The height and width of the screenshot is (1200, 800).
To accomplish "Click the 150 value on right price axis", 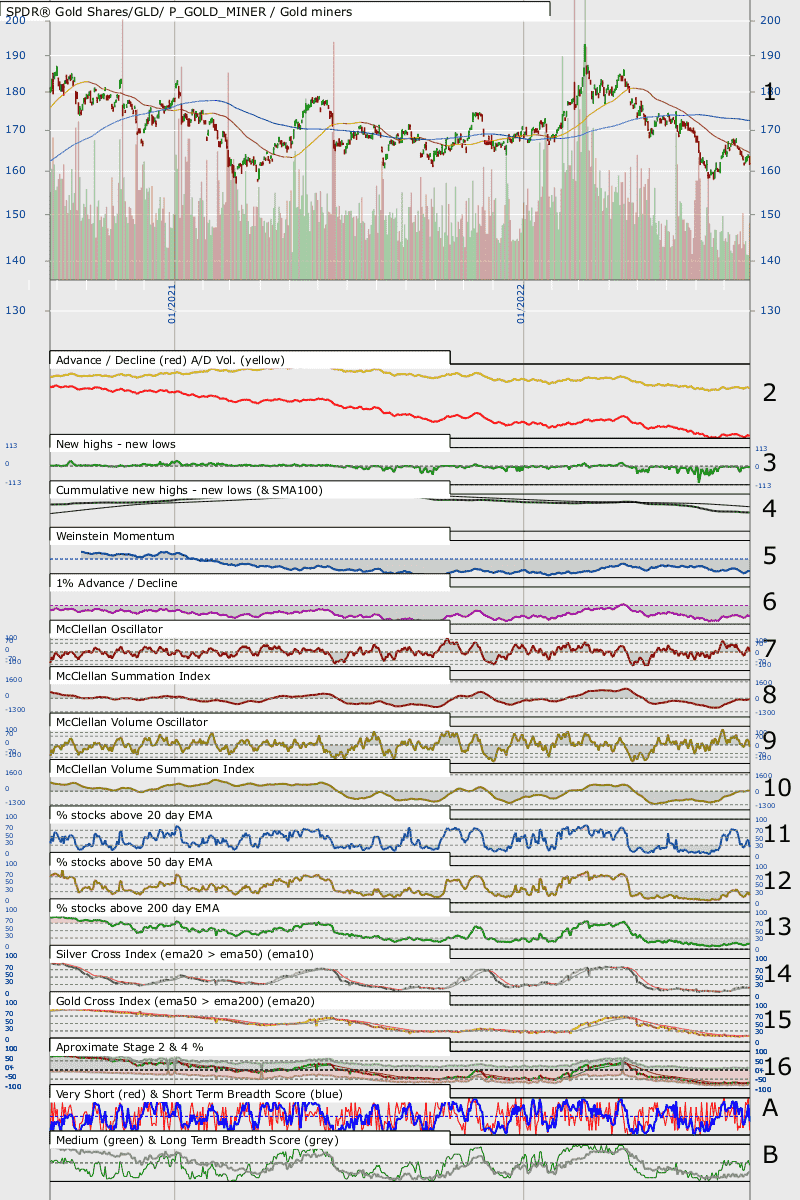I will click(x=771, y=214).
